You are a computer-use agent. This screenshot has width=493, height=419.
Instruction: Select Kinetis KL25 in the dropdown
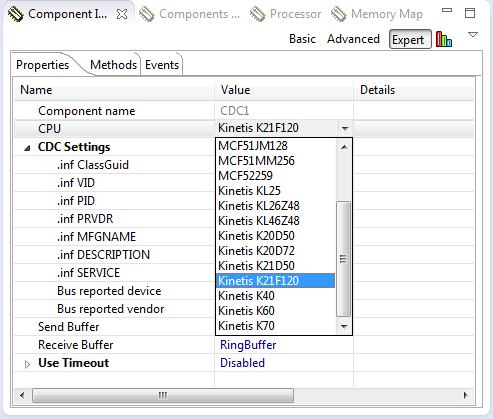276,191
